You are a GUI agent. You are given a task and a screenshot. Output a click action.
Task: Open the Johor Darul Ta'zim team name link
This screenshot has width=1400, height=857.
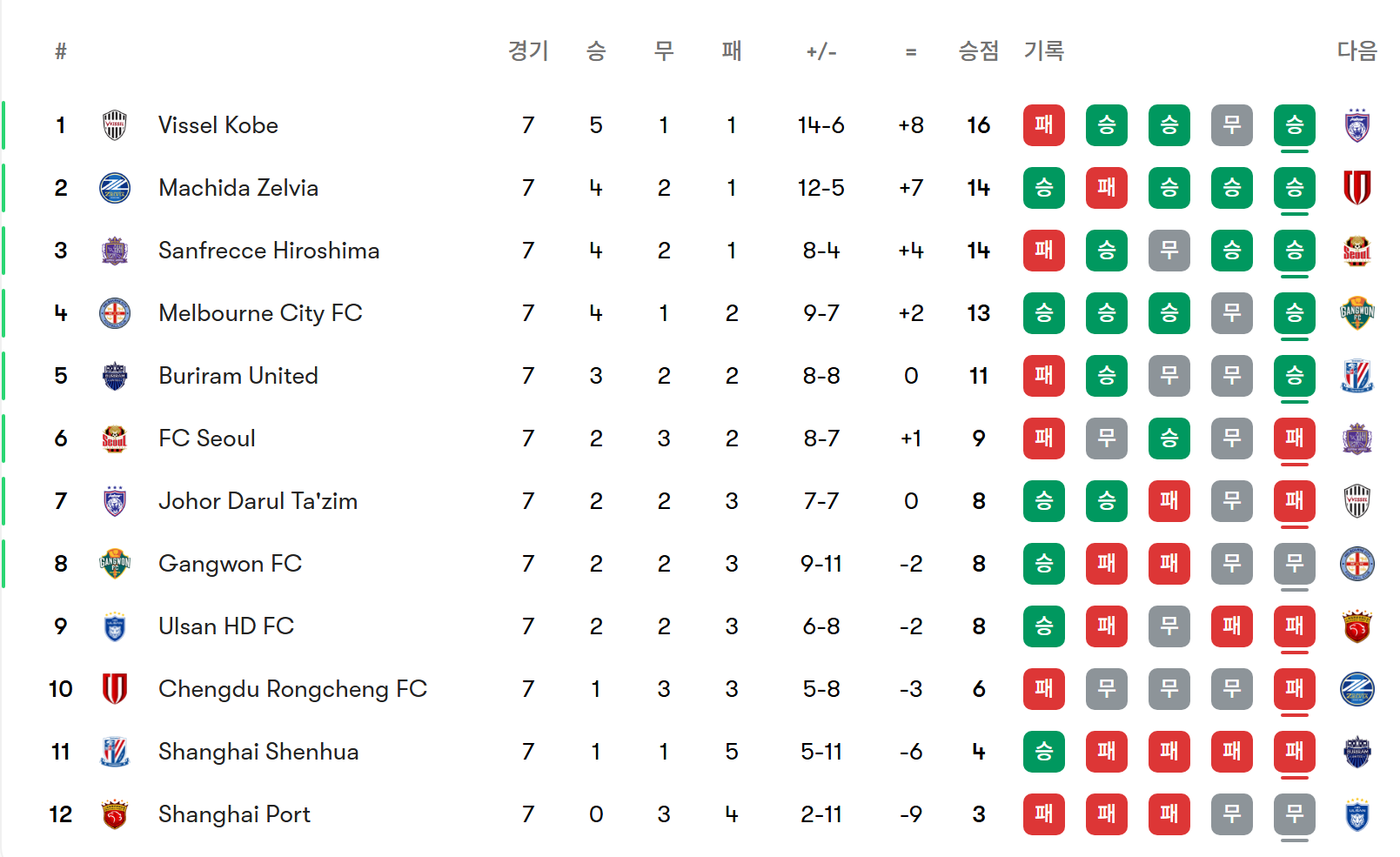click(258, 501)
